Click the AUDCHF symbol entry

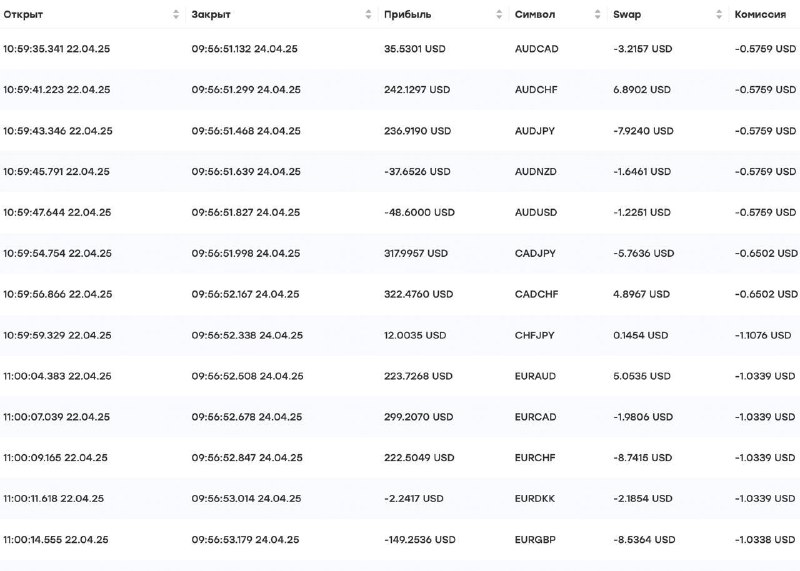536,90
